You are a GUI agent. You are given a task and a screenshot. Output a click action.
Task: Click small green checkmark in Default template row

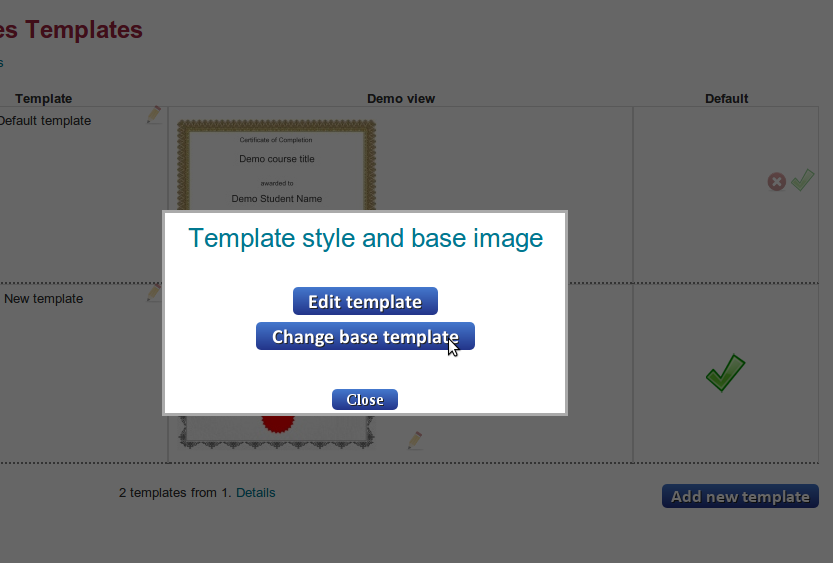click(802, 180)
